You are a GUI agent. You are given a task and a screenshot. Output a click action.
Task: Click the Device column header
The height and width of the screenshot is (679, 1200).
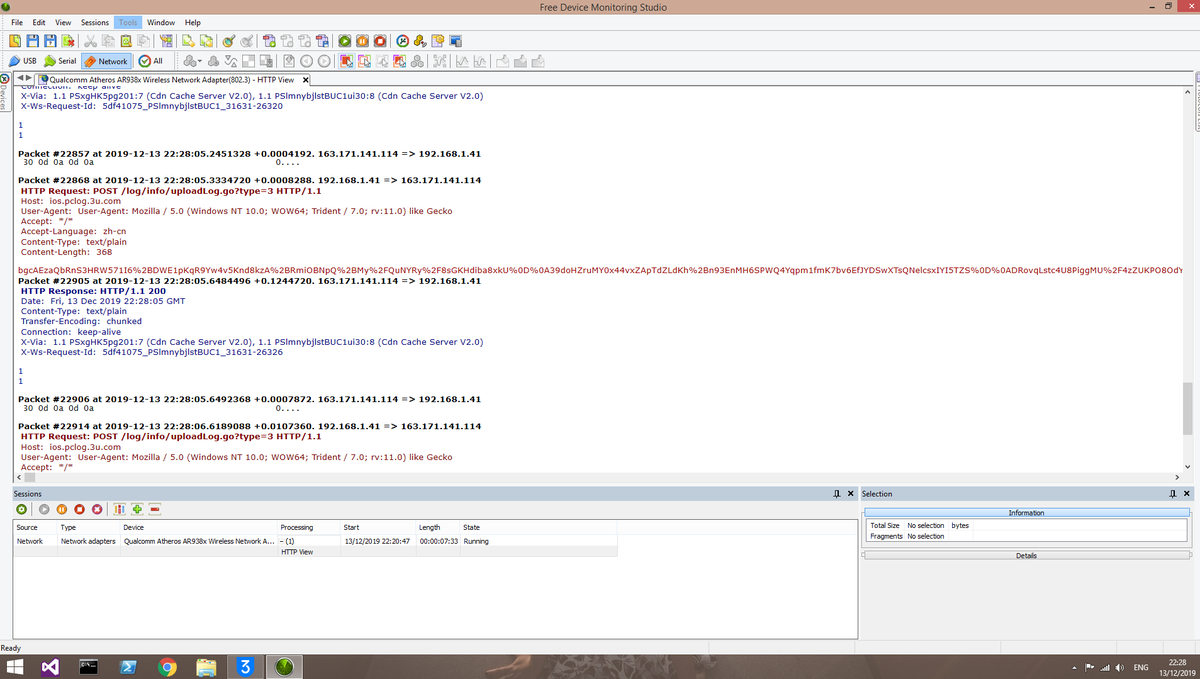tap(198, 527)
